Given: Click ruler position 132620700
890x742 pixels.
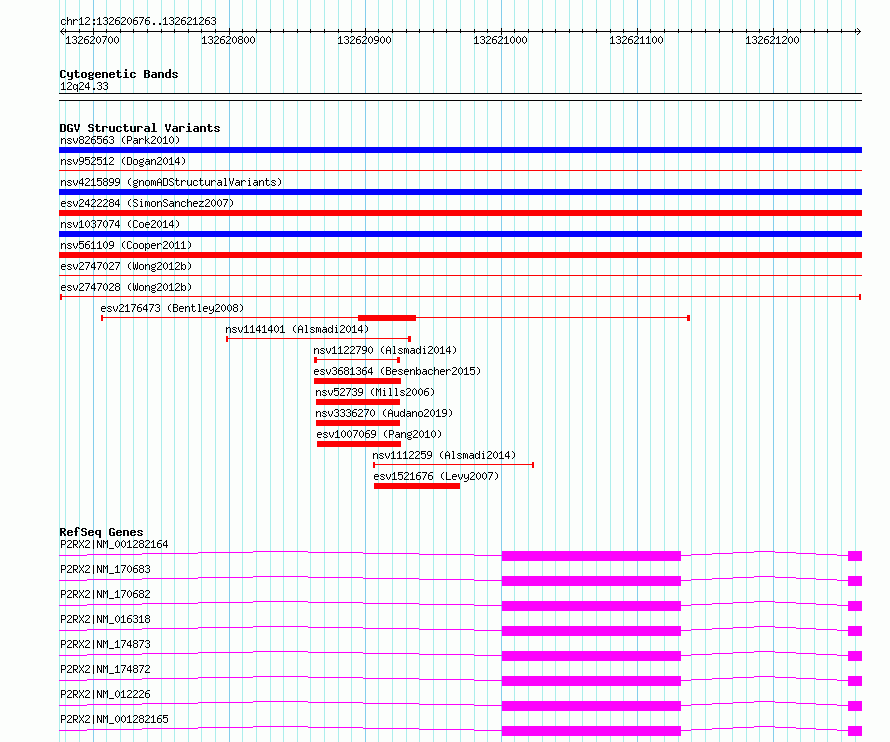Looking at the screenshot, I should (92, 40).
